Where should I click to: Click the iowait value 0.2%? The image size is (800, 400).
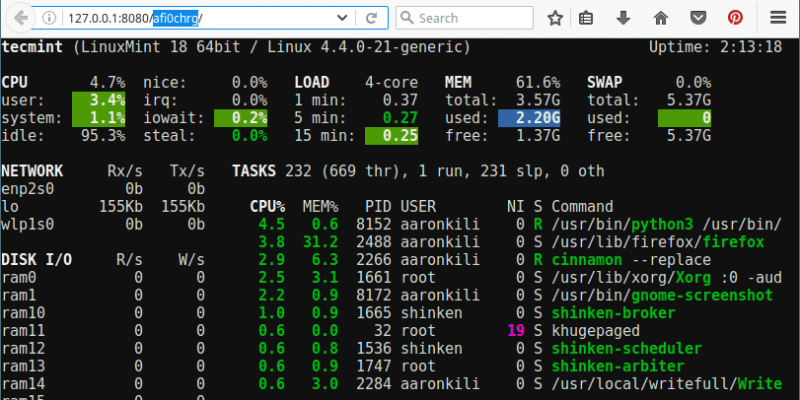(x=240, y=118)
